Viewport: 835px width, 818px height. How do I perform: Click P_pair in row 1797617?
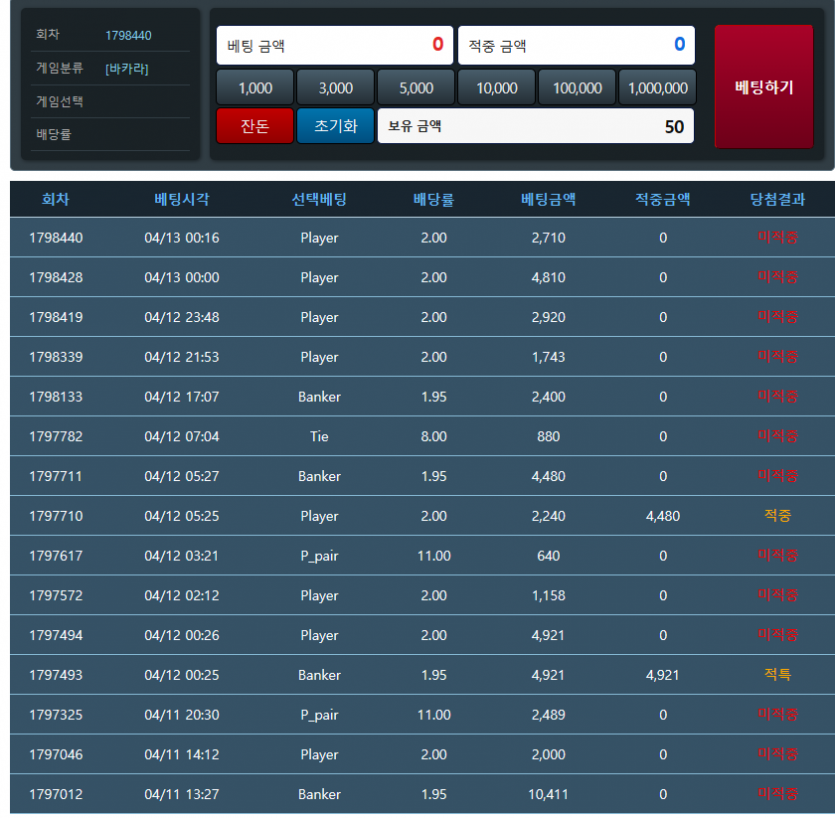(x=319, y=556)
